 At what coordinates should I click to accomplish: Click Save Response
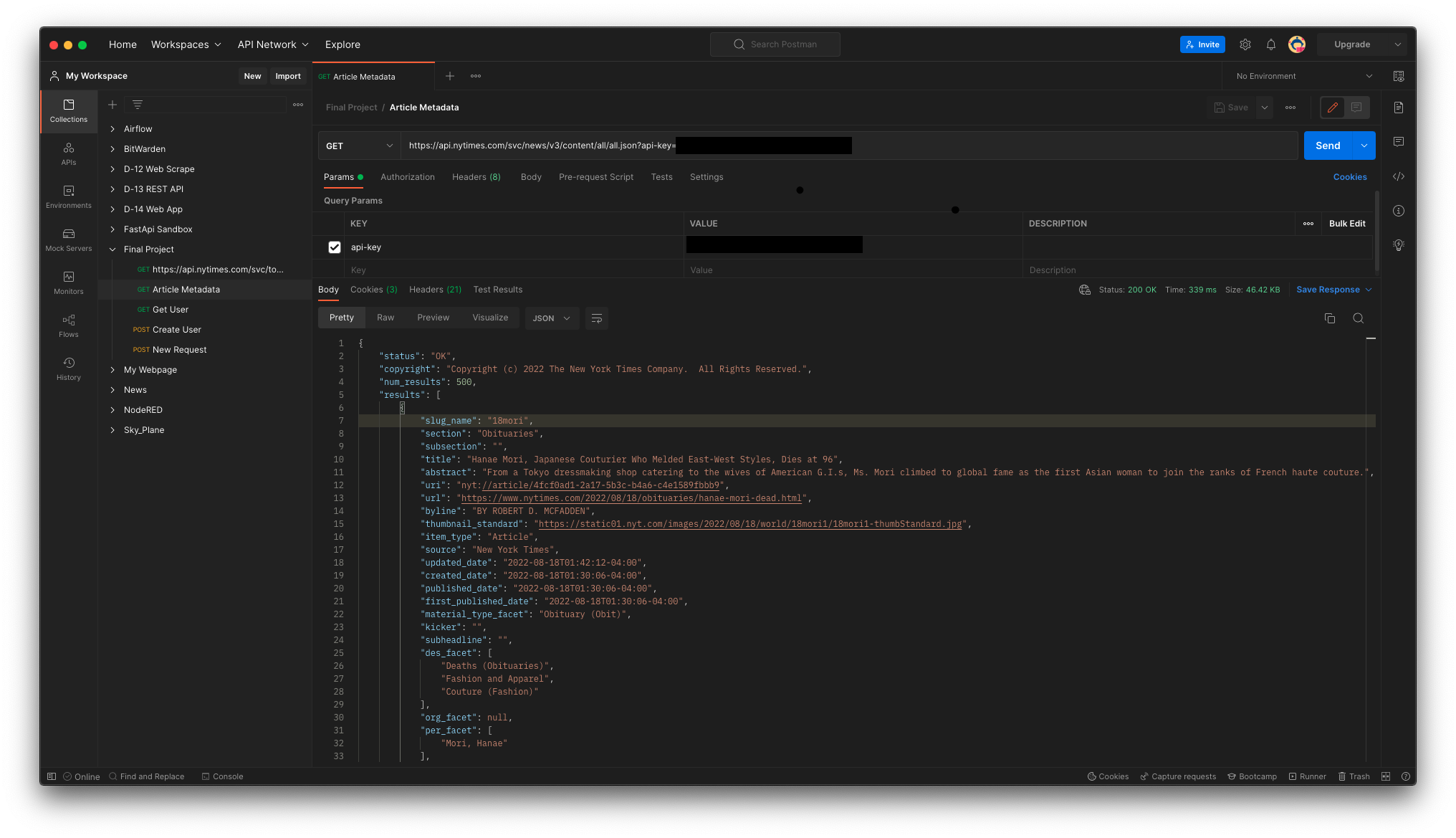pos(1328,290)
